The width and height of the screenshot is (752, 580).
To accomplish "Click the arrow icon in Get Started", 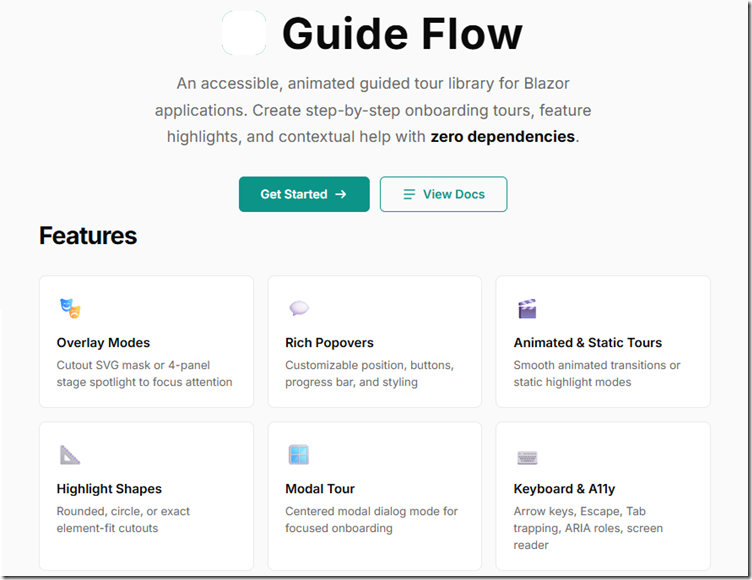I will [x=341, y=194].
